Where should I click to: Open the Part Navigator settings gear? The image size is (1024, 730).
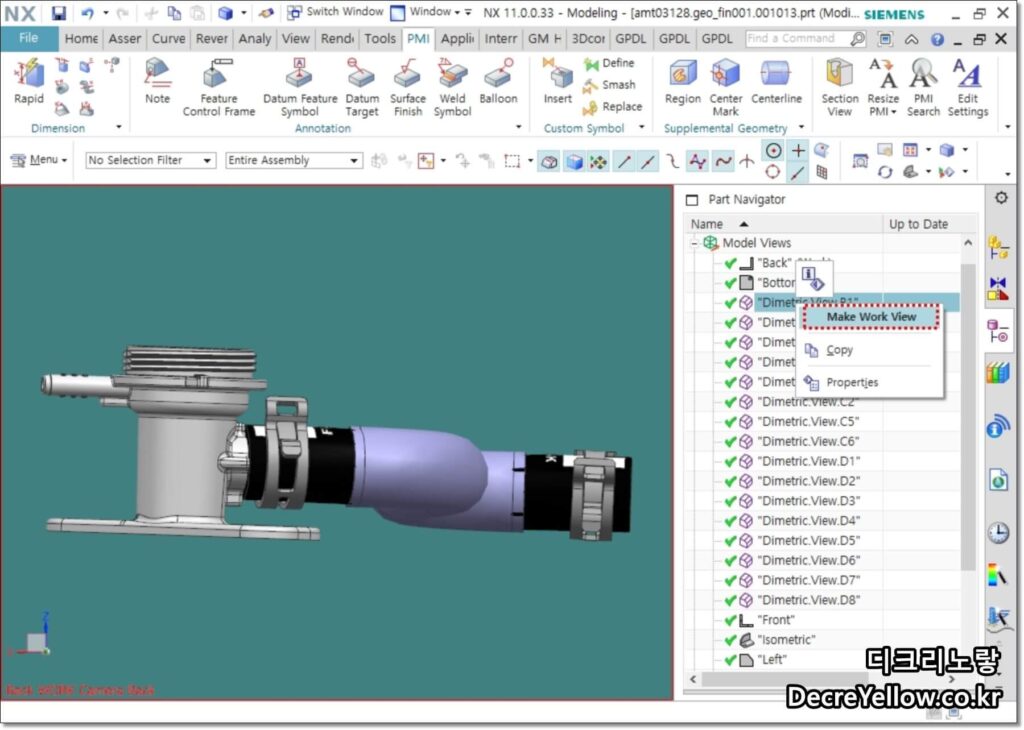pyautogui.click(x=1001, y=197)
